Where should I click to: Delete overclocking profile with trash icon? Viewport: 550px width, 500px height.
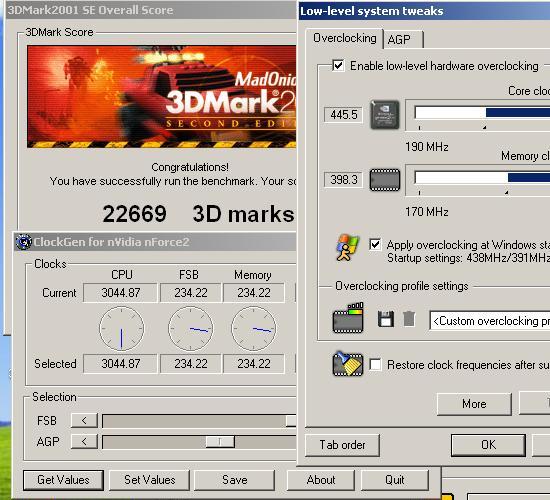pyautogui.click(x=409, y=319)
